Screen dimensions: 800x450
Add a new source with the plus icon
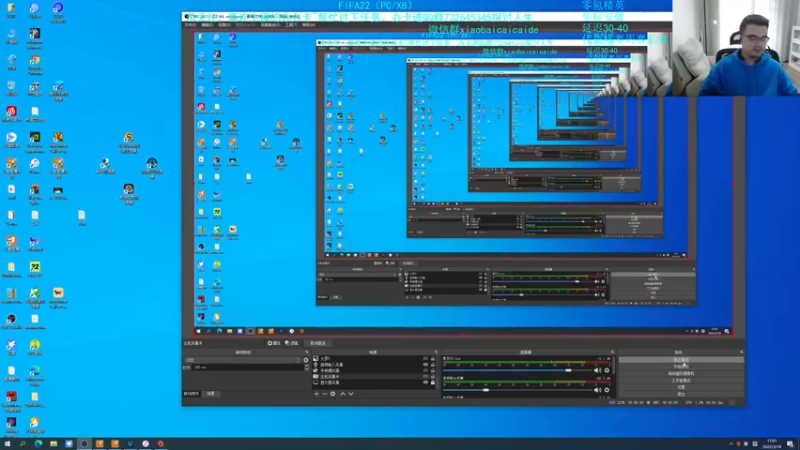click(316, 394)
